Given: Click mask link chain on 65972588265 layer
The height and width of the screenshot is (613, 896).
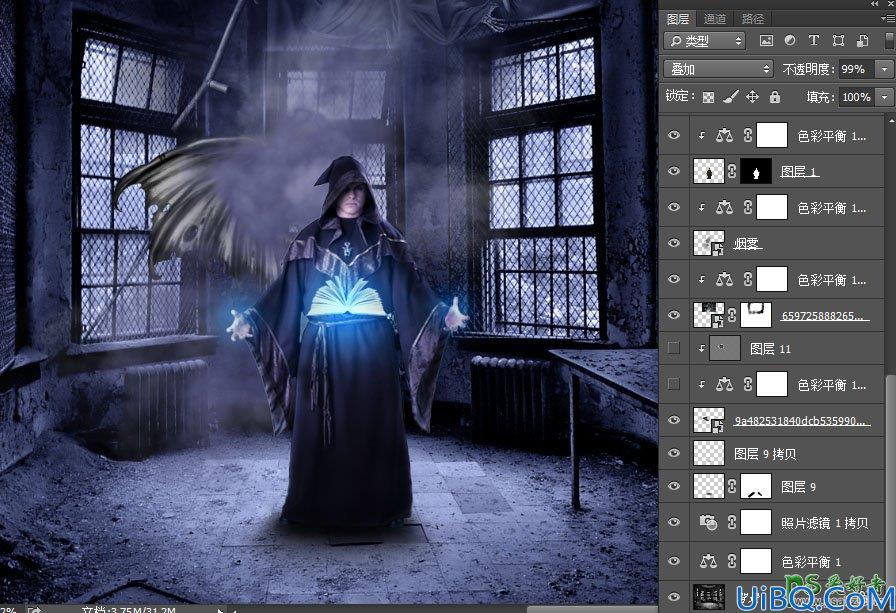Looking at the screenshot, I should click(x=732, y=315).
